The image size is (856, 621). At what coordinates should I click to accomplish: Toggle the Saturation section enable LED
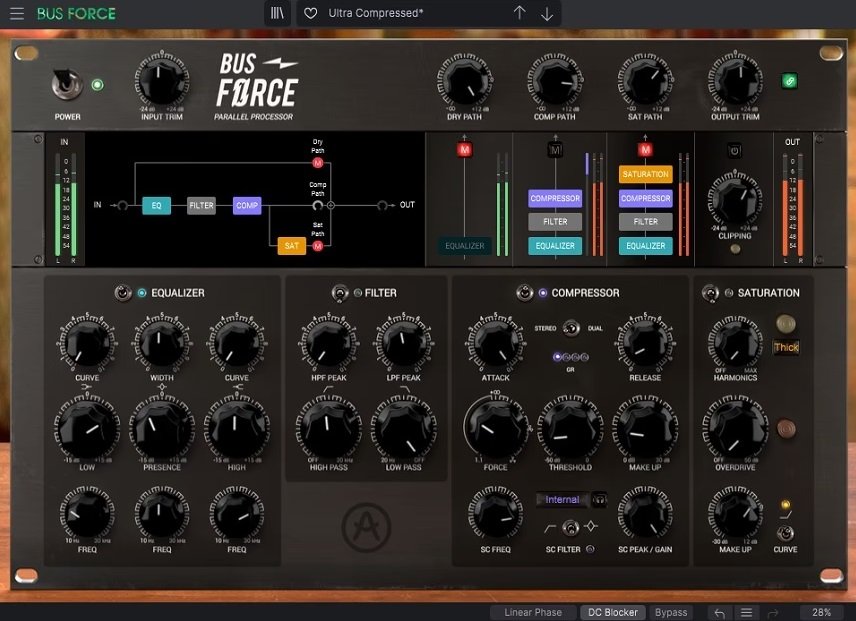click(x=729, y=293)
